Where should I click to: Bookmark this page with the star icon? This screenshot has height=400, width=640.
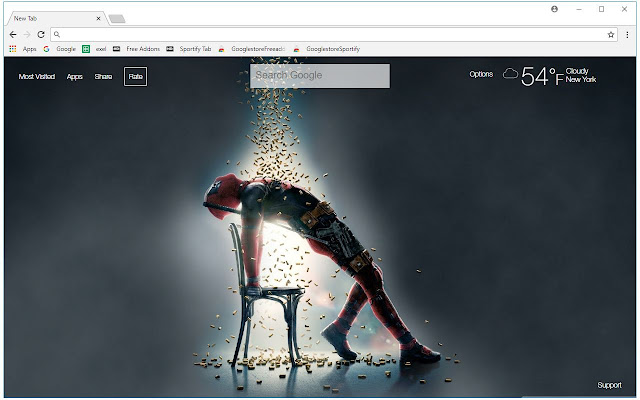[611, 35]
